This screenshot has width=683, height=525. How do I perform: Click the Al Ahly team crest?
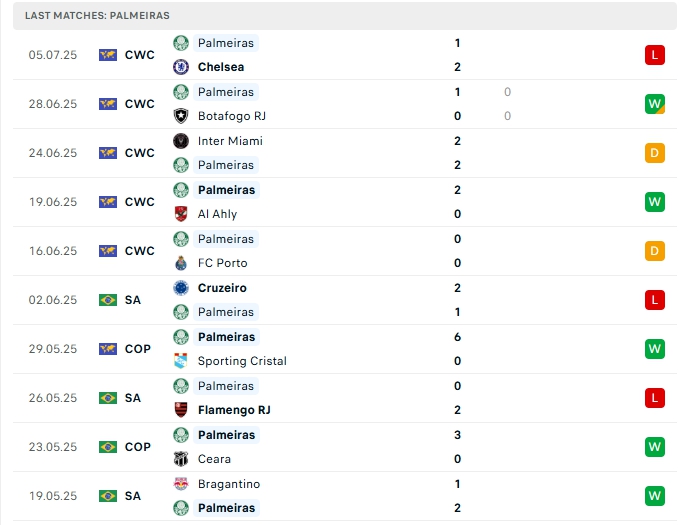(181, 214)
